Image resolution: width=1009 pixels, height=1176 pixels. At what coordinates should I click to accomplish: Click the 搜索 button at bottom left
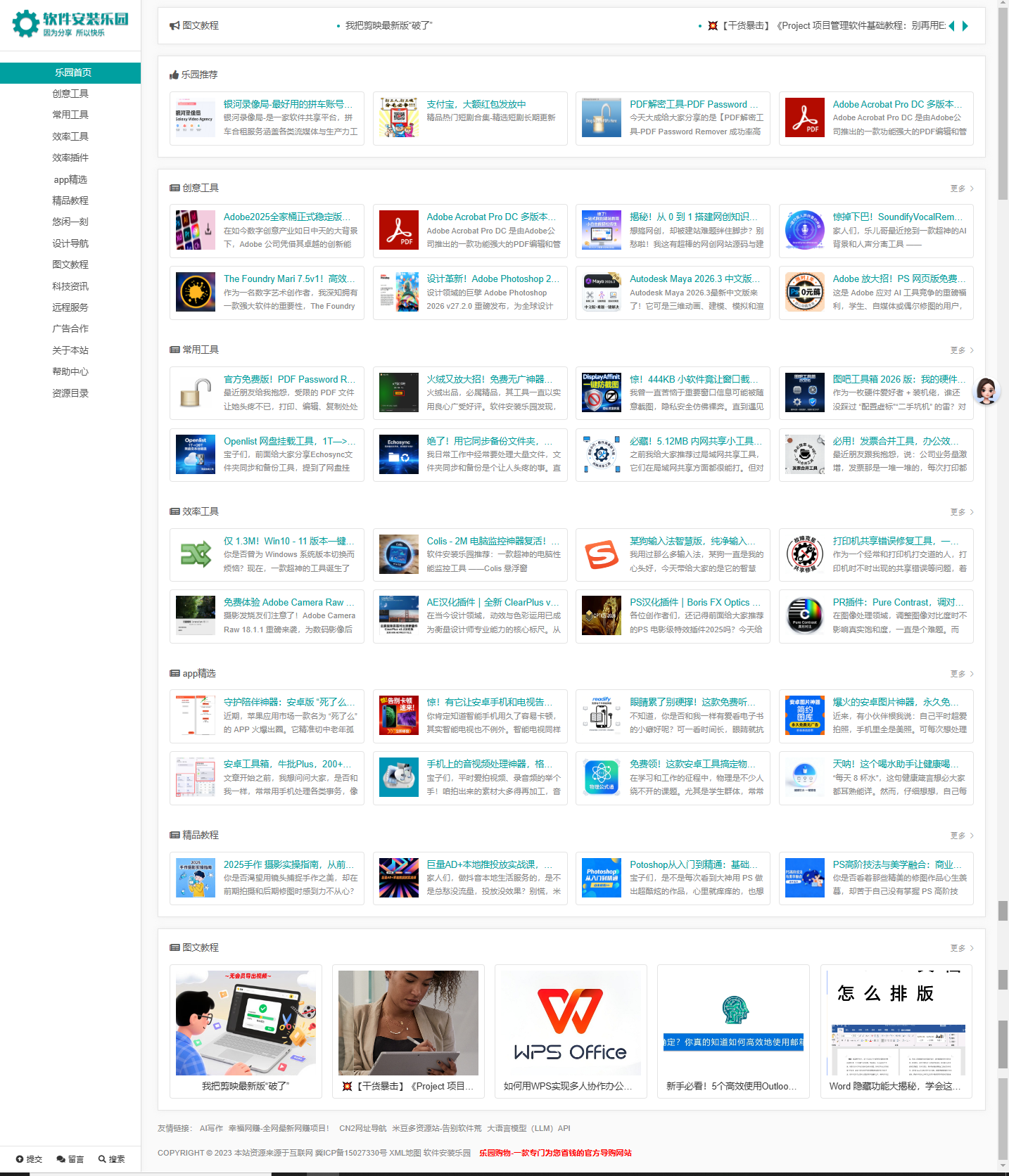[x=112, y=1159]
